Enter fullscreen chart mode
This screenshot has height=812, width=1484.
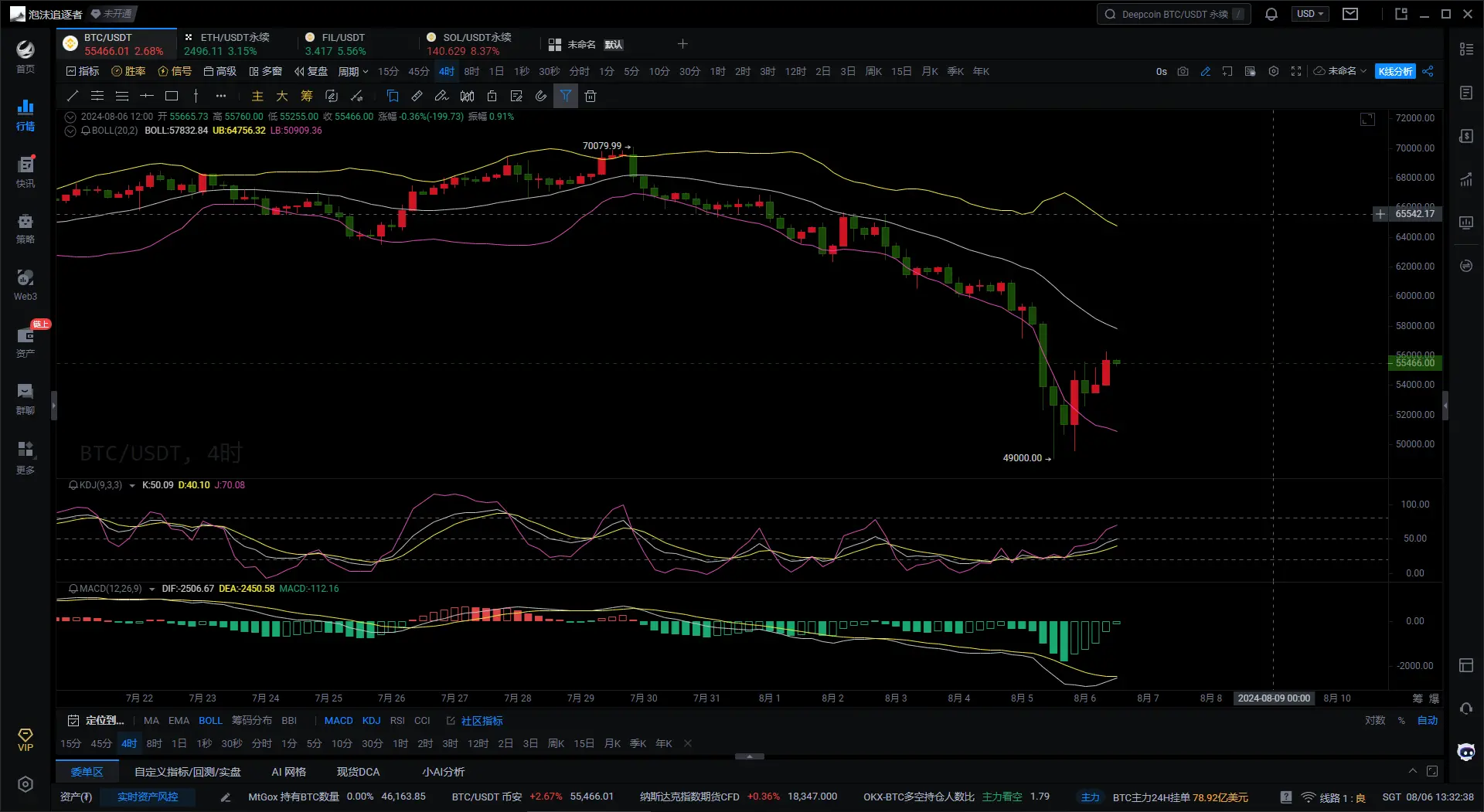click(1296, 71)
